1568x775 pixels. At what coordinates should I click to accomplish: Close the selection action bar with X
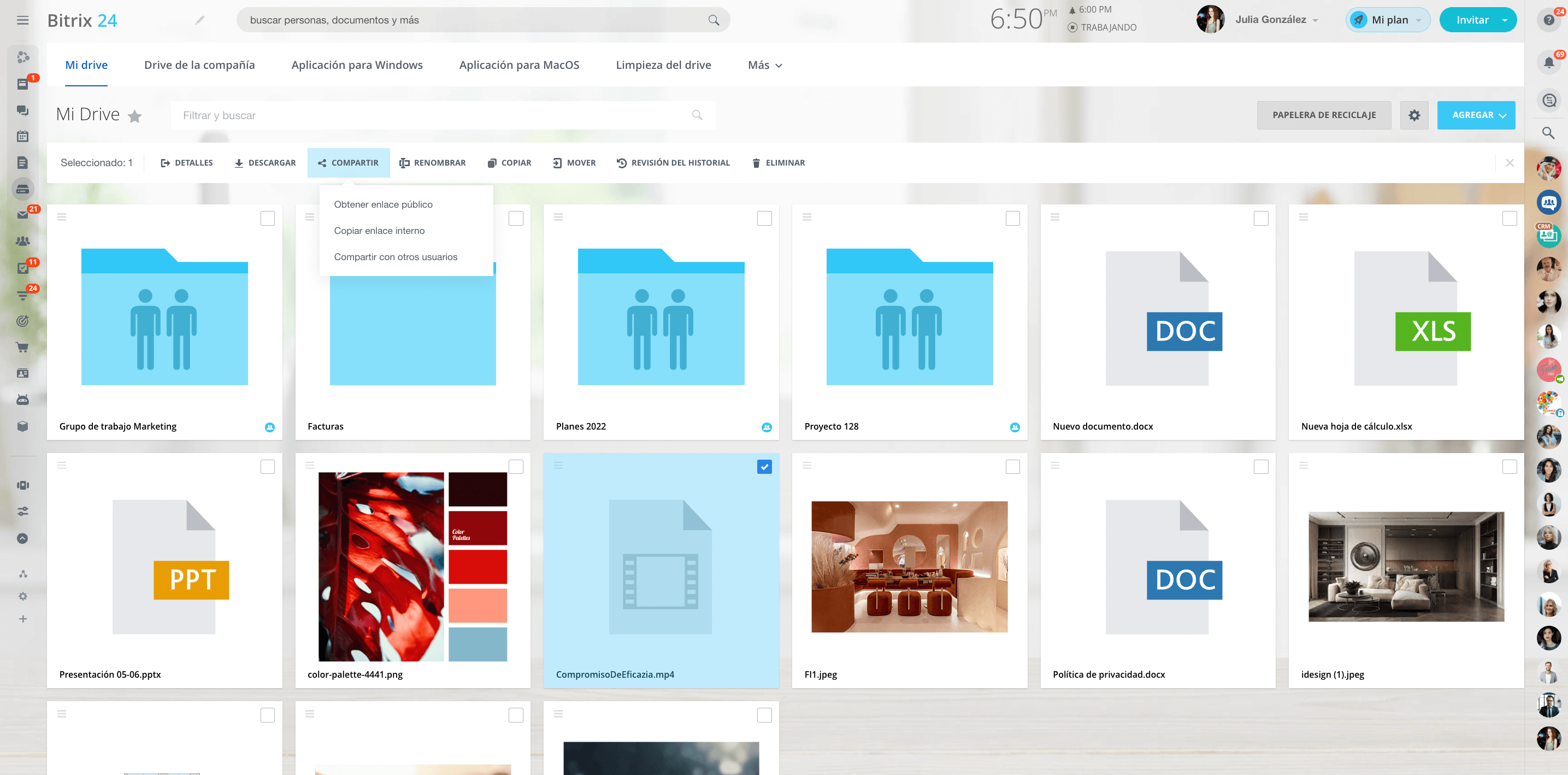click(x=1510, y=162)
